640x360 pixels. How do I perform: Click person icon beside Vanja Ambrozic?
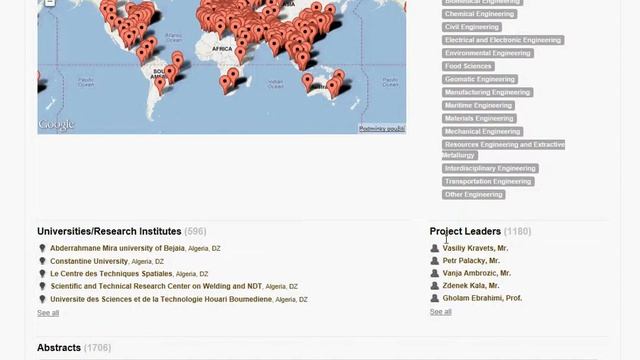[x=435, y=273]
